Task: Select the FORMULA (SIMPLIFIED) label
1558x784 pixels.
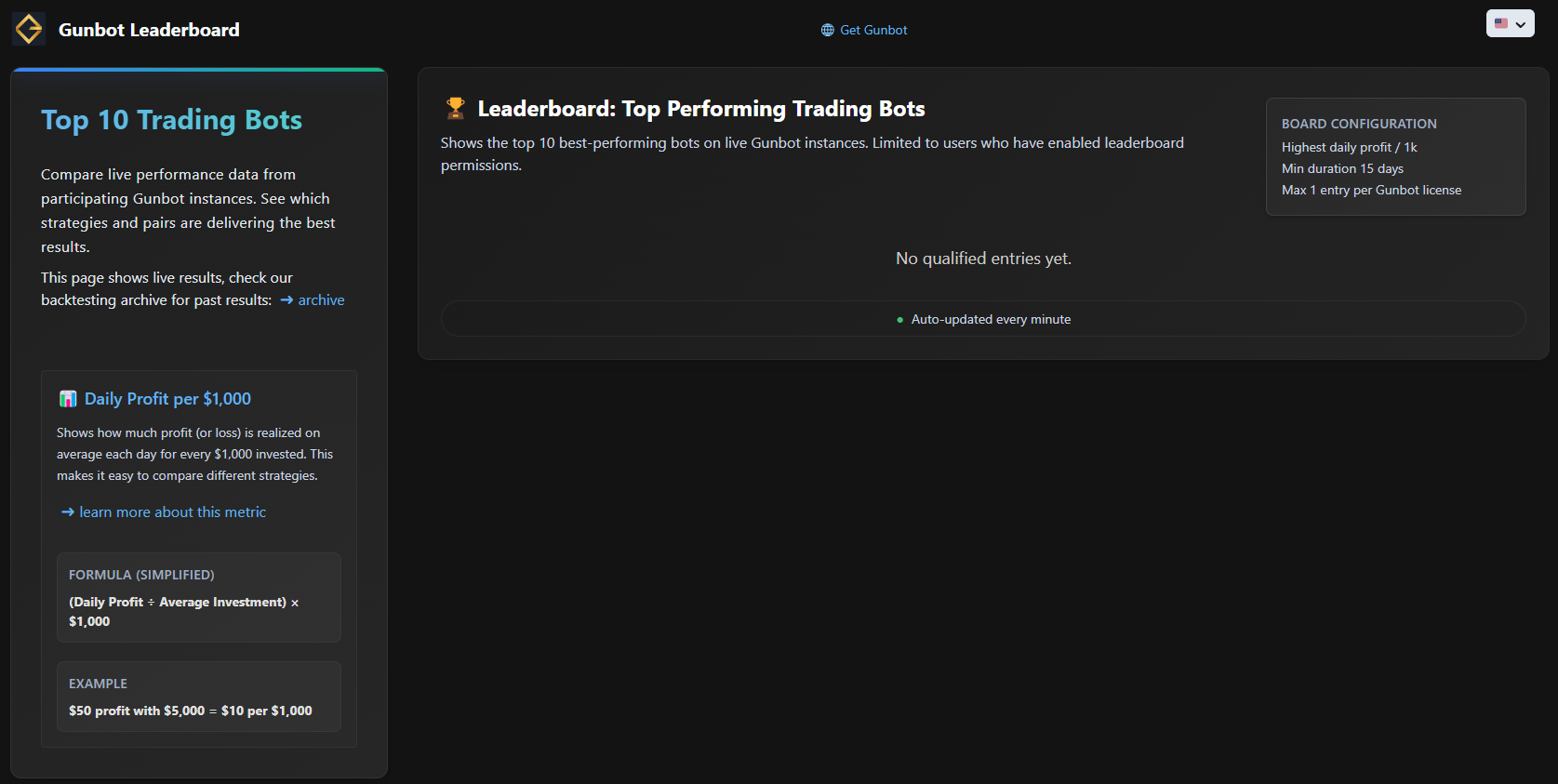Action: tap(141, 575)
